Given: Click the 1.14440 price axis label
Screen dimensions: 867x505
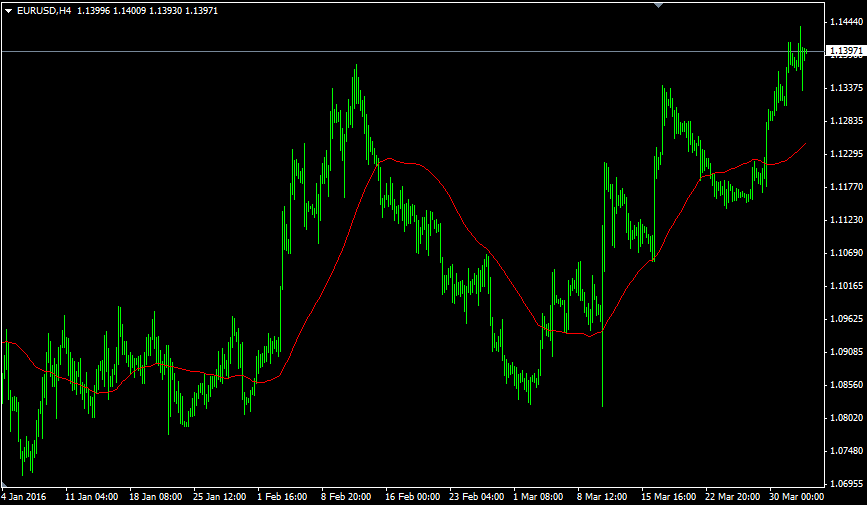Looking at the screenshot, I should [x=846, y=22].
